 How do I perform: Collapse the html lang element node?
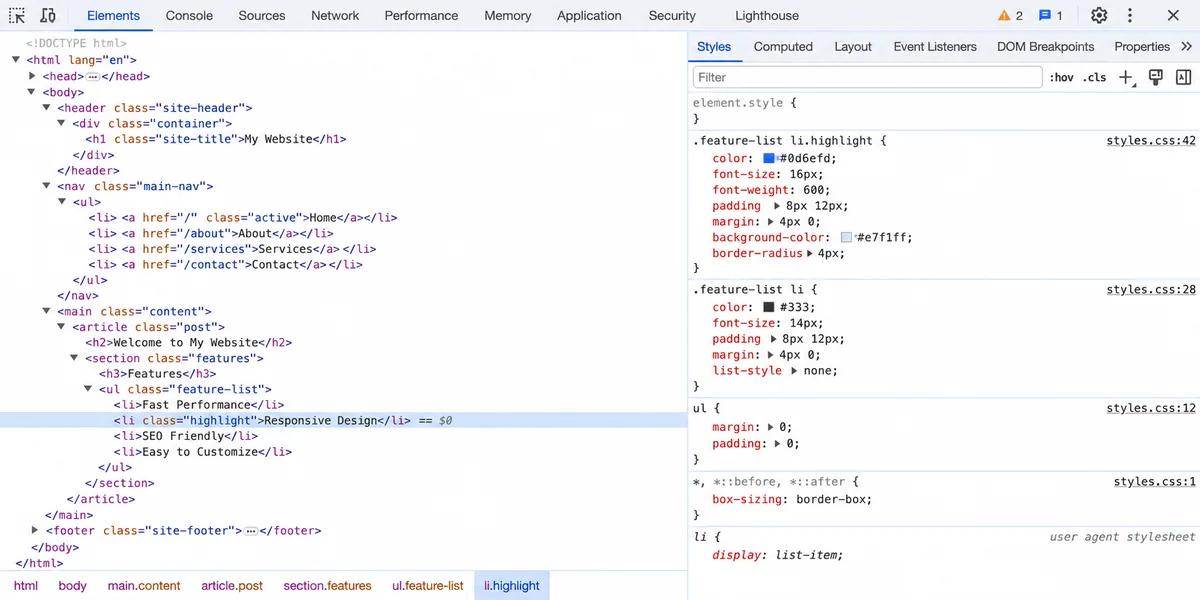click(x=17, y=60)
